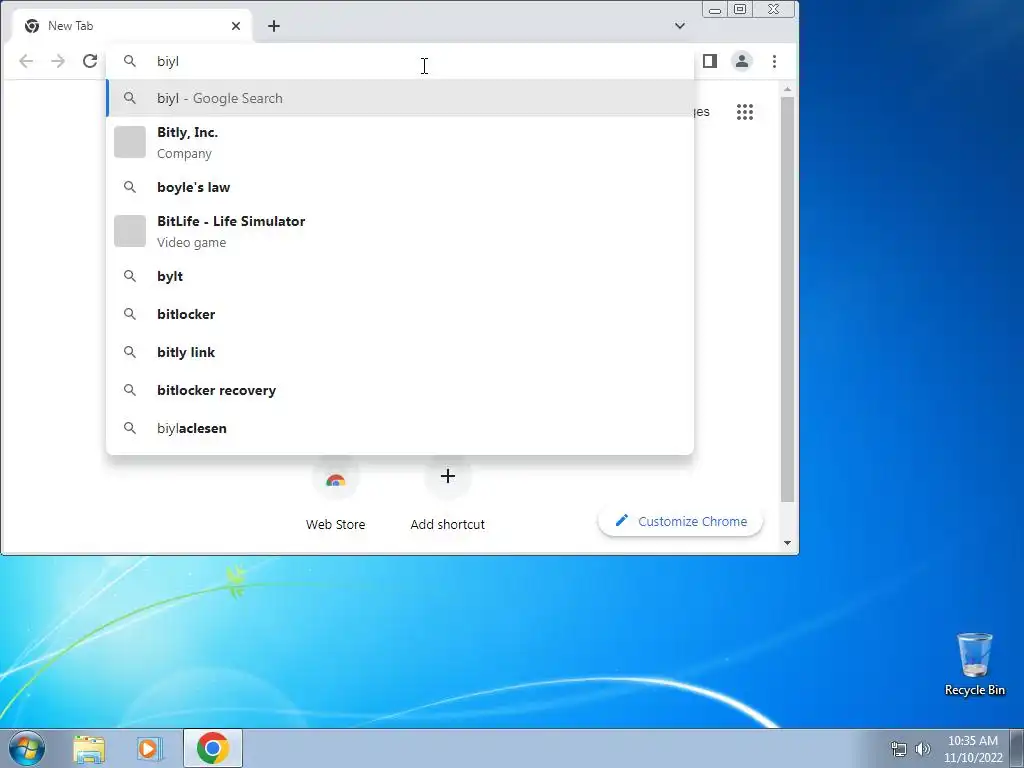Choose the Bitly, Inc. suggestion

click(x=400, y=142)
